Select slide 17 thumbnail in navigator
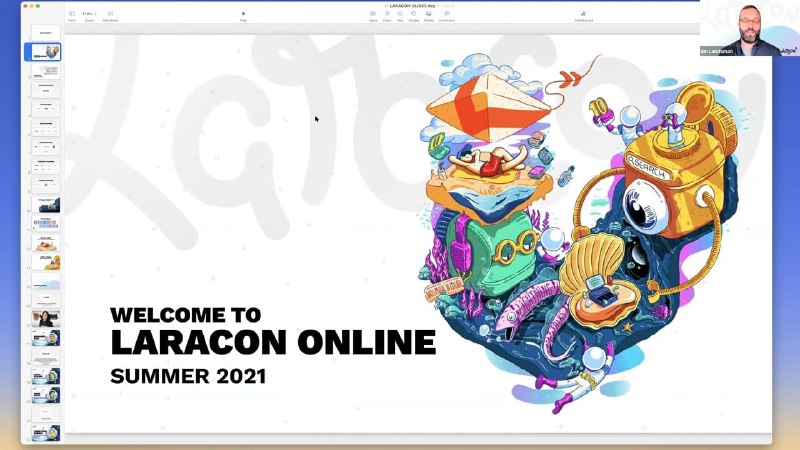 (46, 338)
